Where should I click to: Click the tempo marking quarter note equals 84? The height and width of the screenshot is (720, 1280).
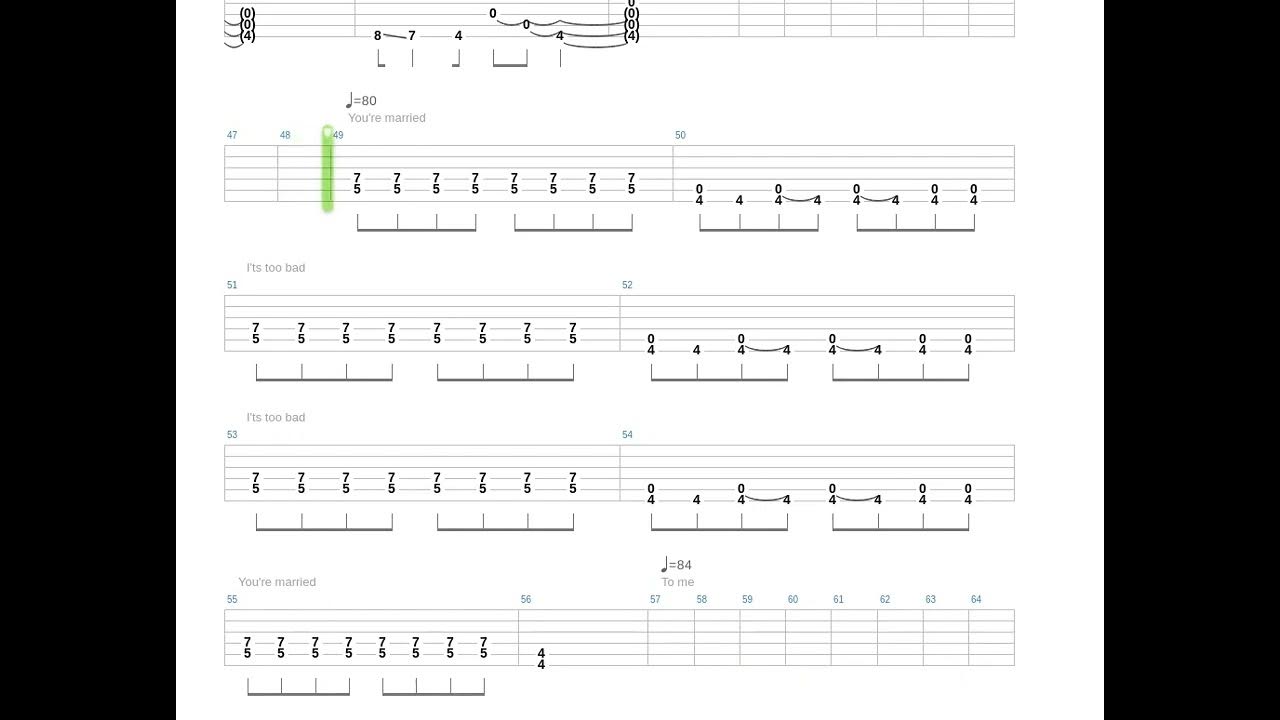click(676, 565)
